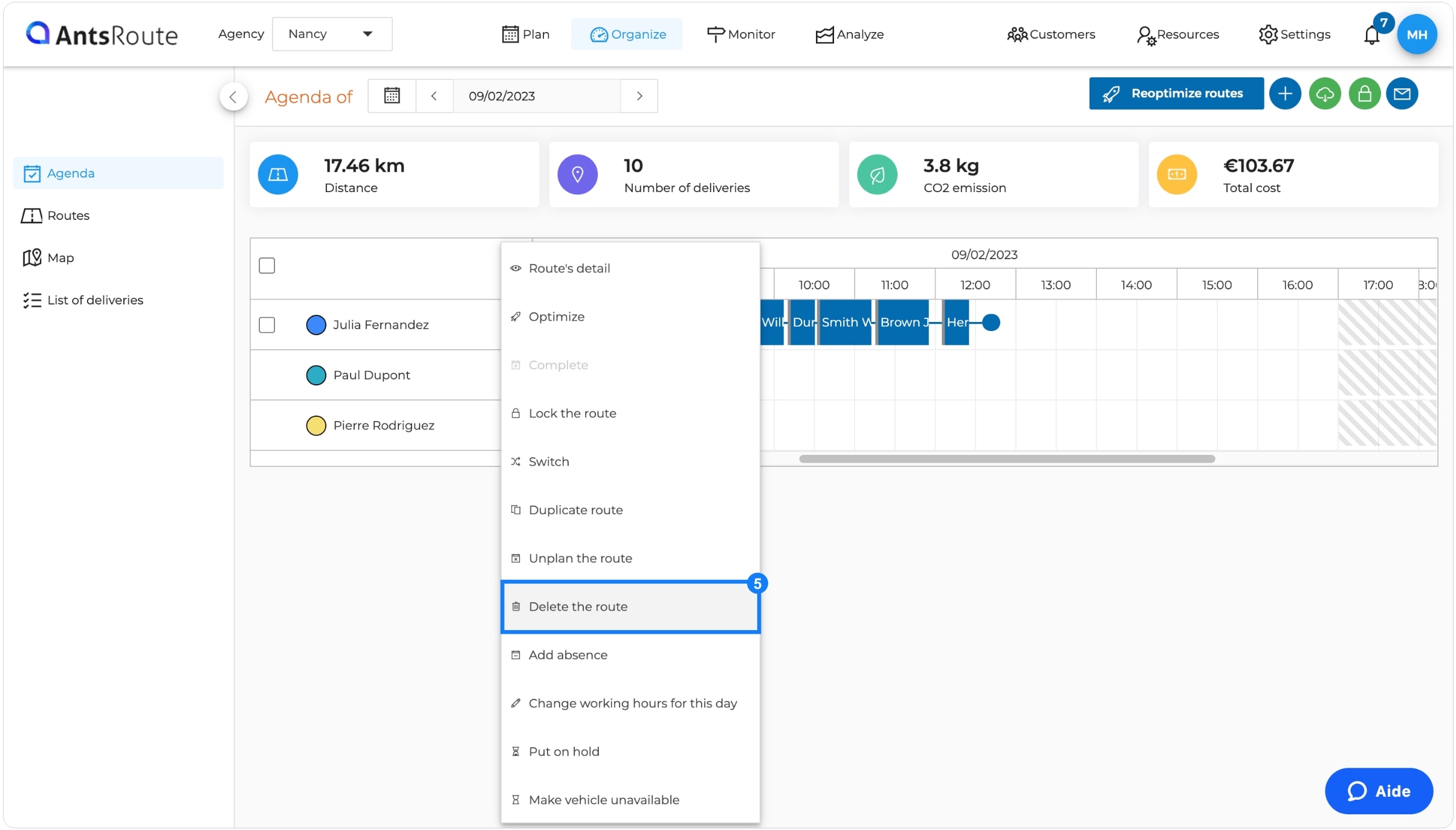Click the right arrow to go to next date
This screenshot has width=1456, height=830.
pyautogui.click(x=639, y=95)
